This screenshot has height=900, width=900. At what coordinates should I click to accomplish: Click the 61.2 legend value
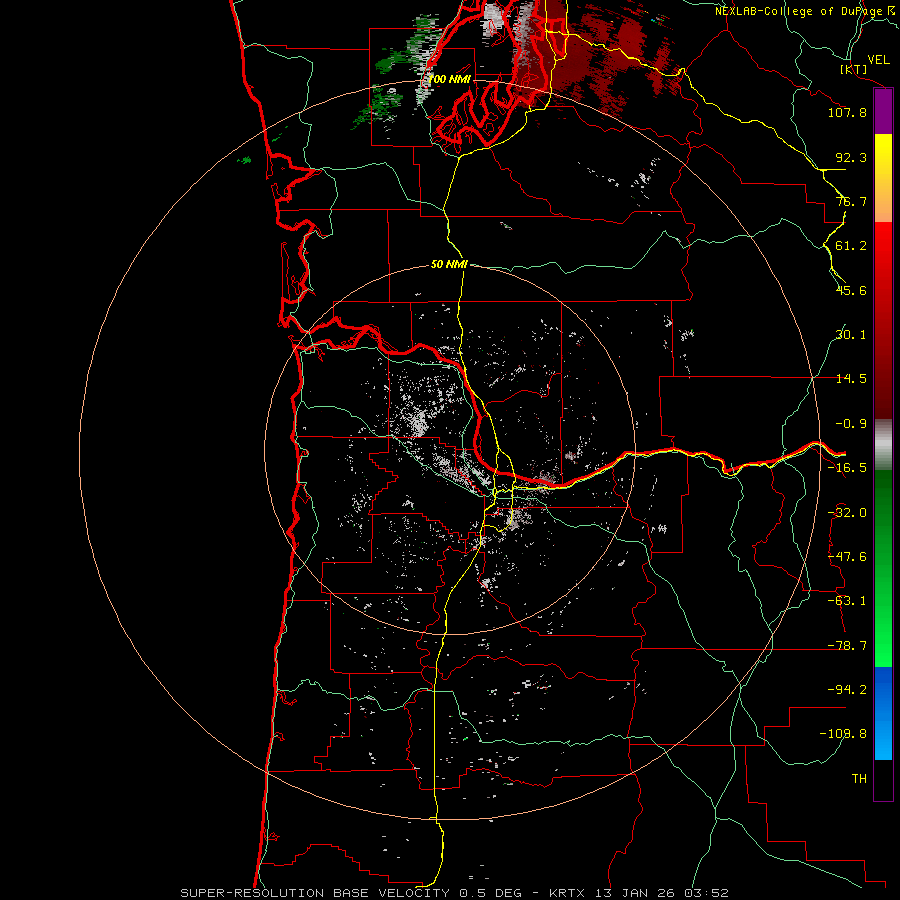(851, 246)
